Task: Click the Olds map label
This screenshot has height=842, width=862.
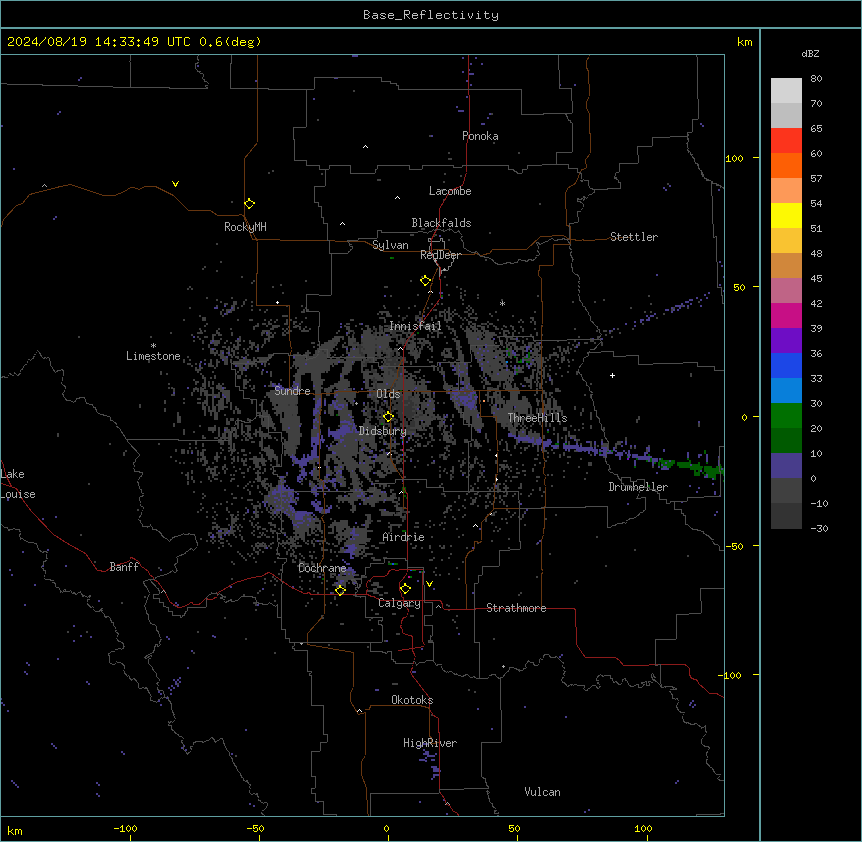Action: (x=388, y=394)
